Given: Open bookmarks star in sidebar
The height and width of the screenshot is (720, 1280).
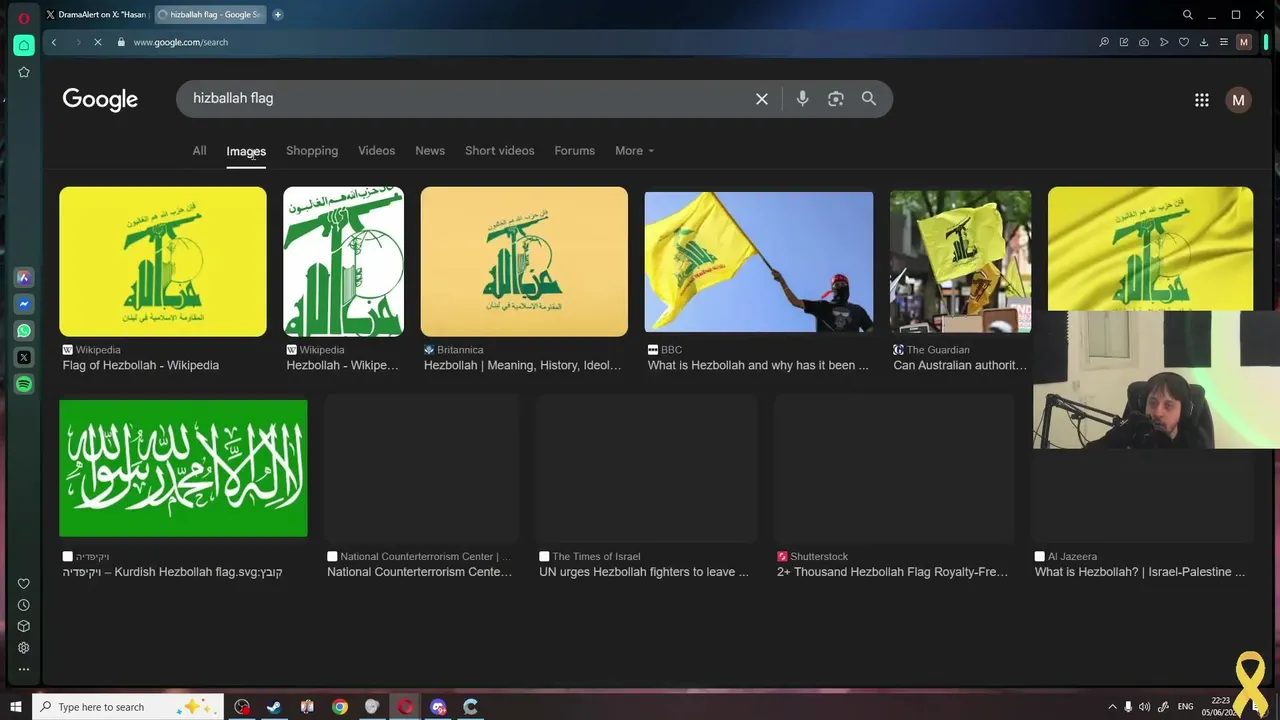Looking at the screenshot, I should click(x=24, y=72).
